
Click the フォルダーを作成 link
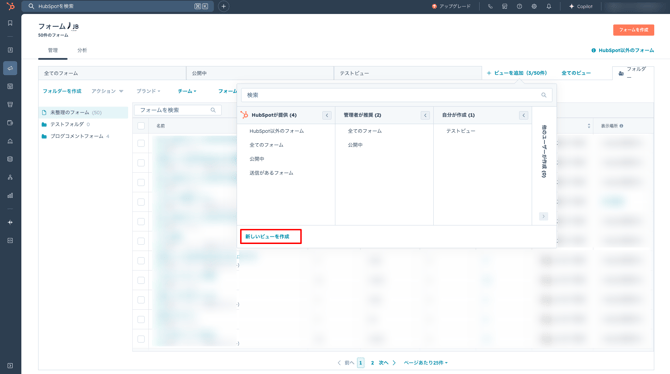click(62, 91)
